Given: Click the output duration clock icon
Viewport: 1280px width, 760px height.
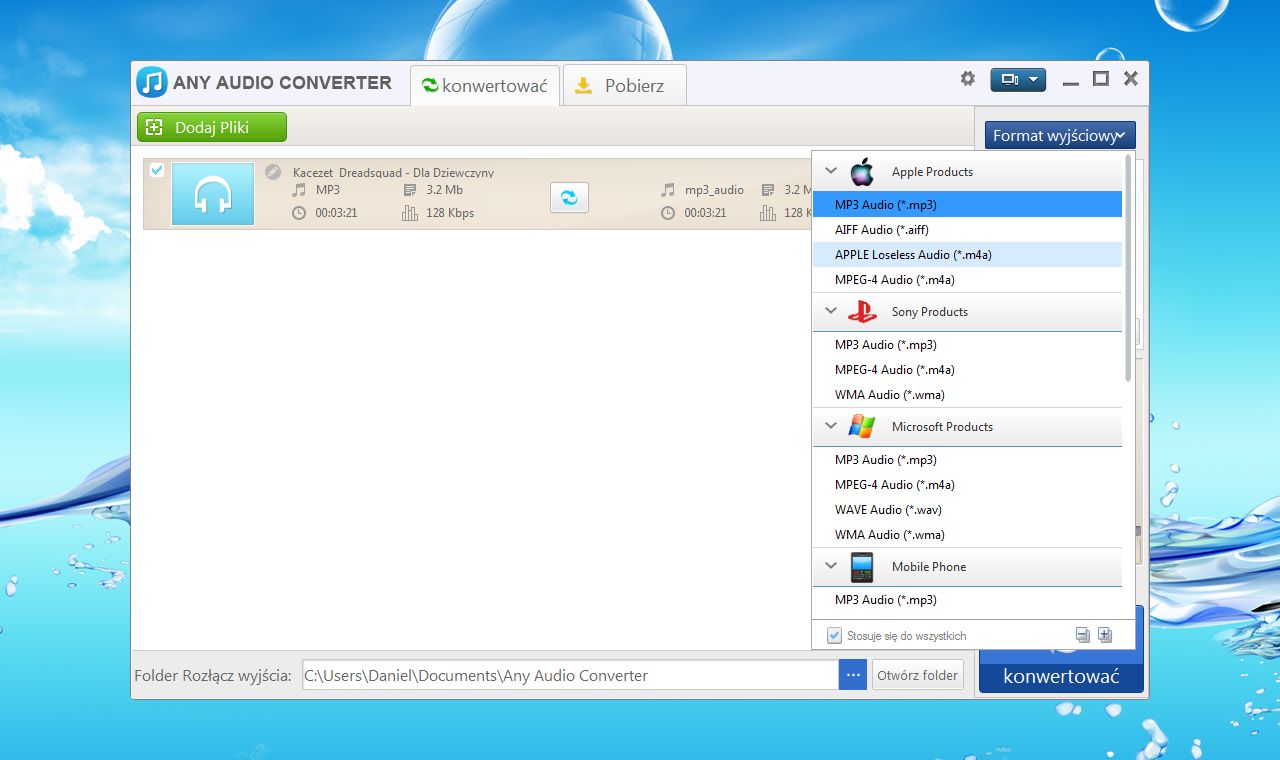Looking at the screenshot, I should pos(668,213).
